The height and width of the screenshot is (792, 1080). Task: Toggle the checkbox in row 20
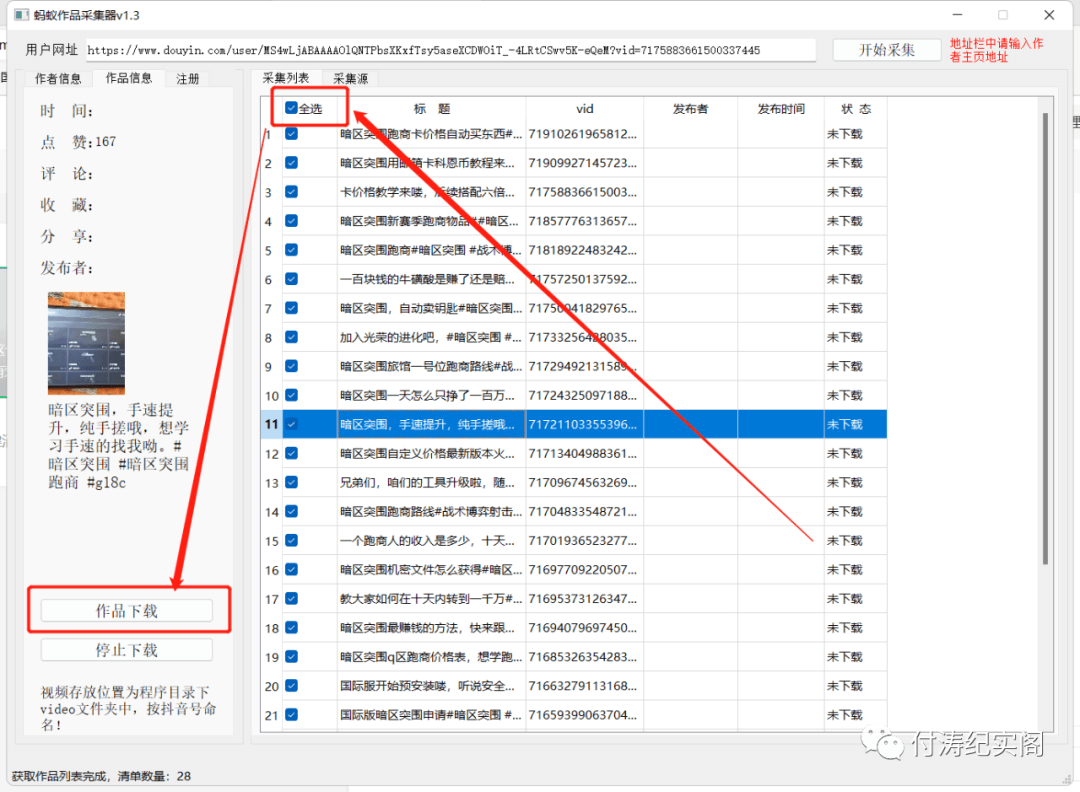coord(291,686)
